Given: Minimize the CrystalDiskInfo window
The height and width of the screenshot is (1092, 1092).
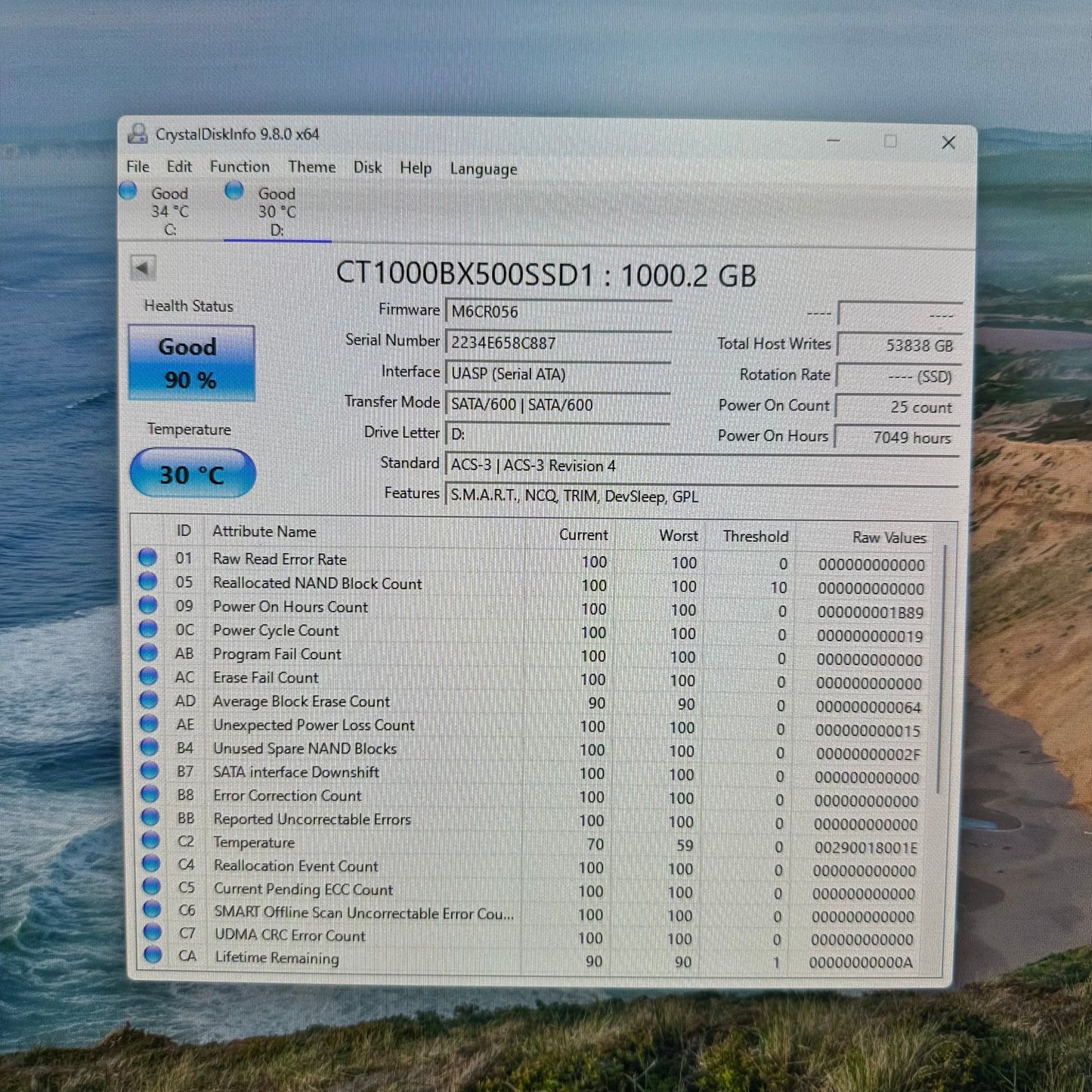Looking at the screenshot, I should (834, 141).
